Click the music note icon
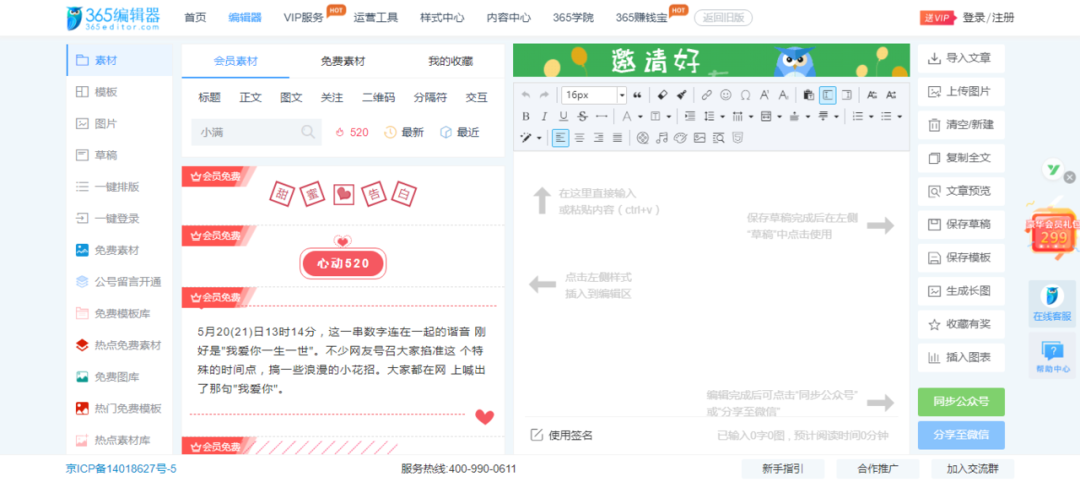This screenshot has height=482, width=1080. (x=661, y=138)
